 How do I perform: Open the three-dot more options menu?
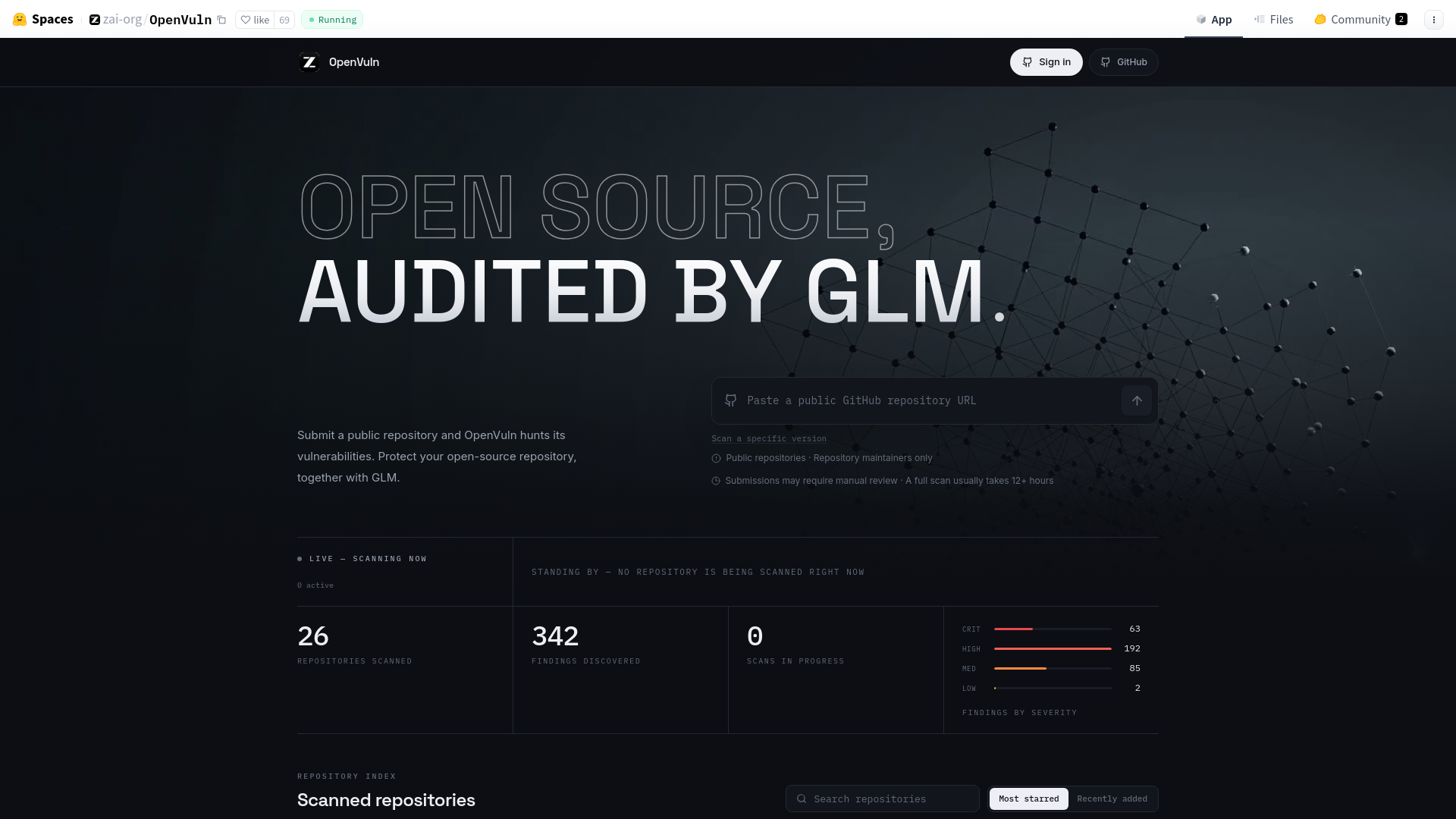pos(1433,20)
